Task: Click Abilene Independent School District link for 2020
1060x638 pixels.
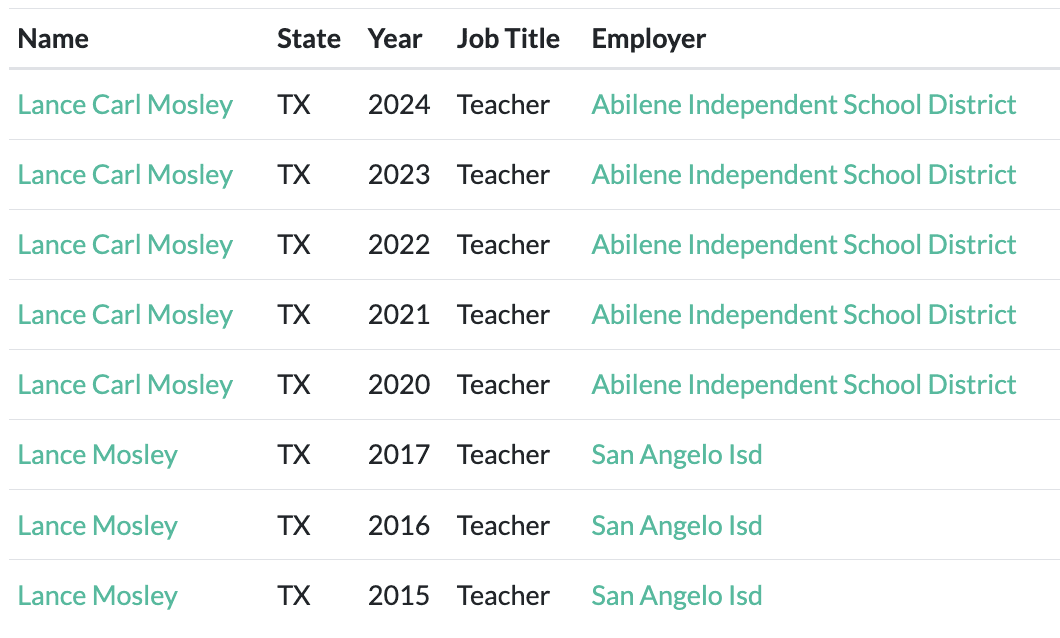Action: (x=803, y=385)
